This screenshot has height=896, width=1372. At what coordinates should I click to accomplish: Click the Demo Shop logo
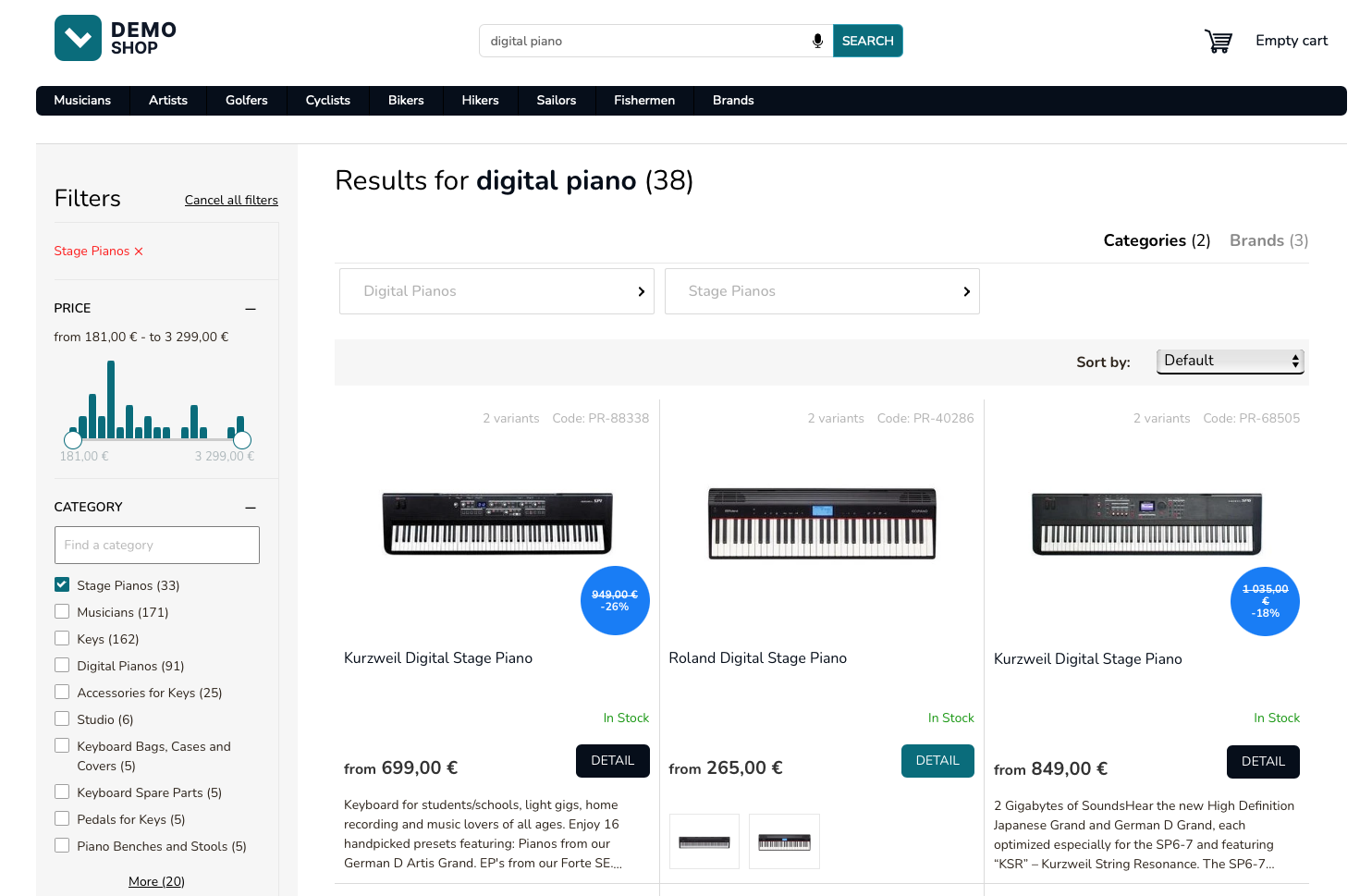(115, 38)
